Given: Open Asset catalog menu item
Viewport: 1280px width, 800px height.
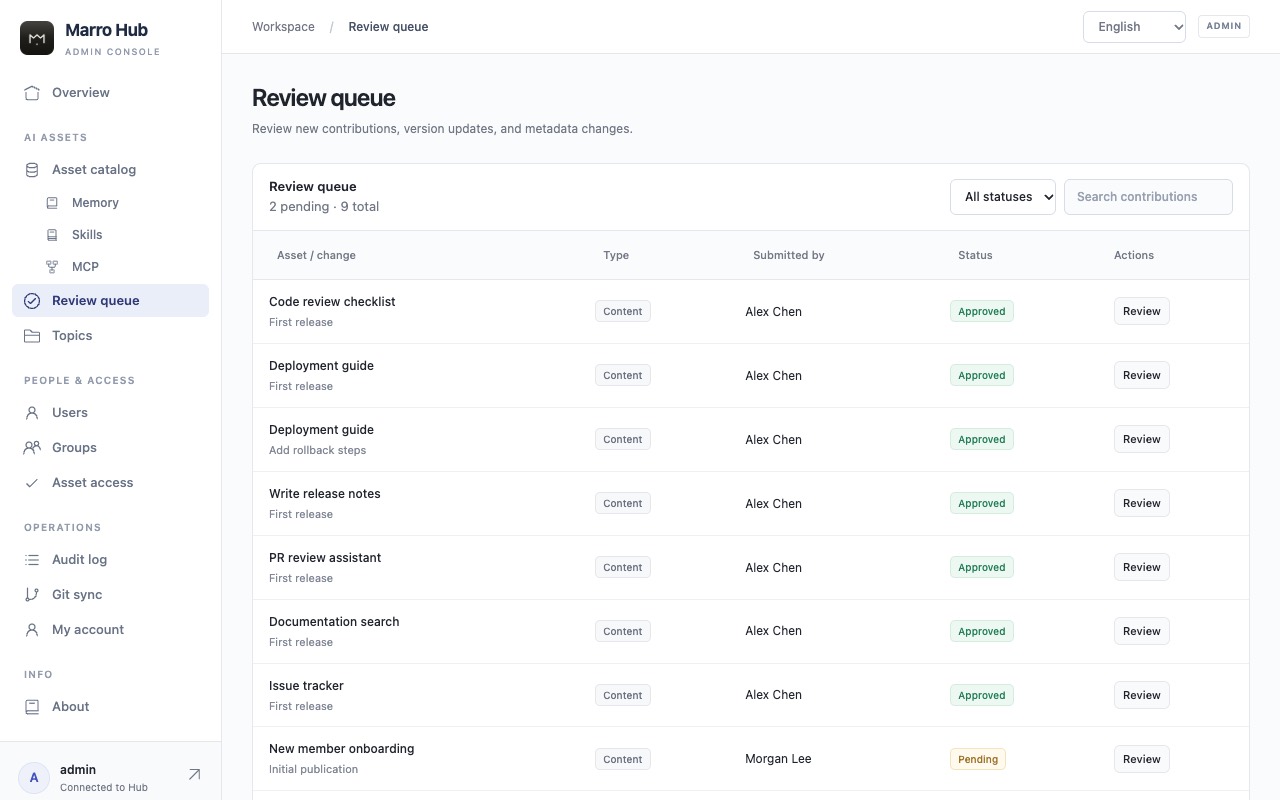Looking at the screenshot, I should pos(110,170).
